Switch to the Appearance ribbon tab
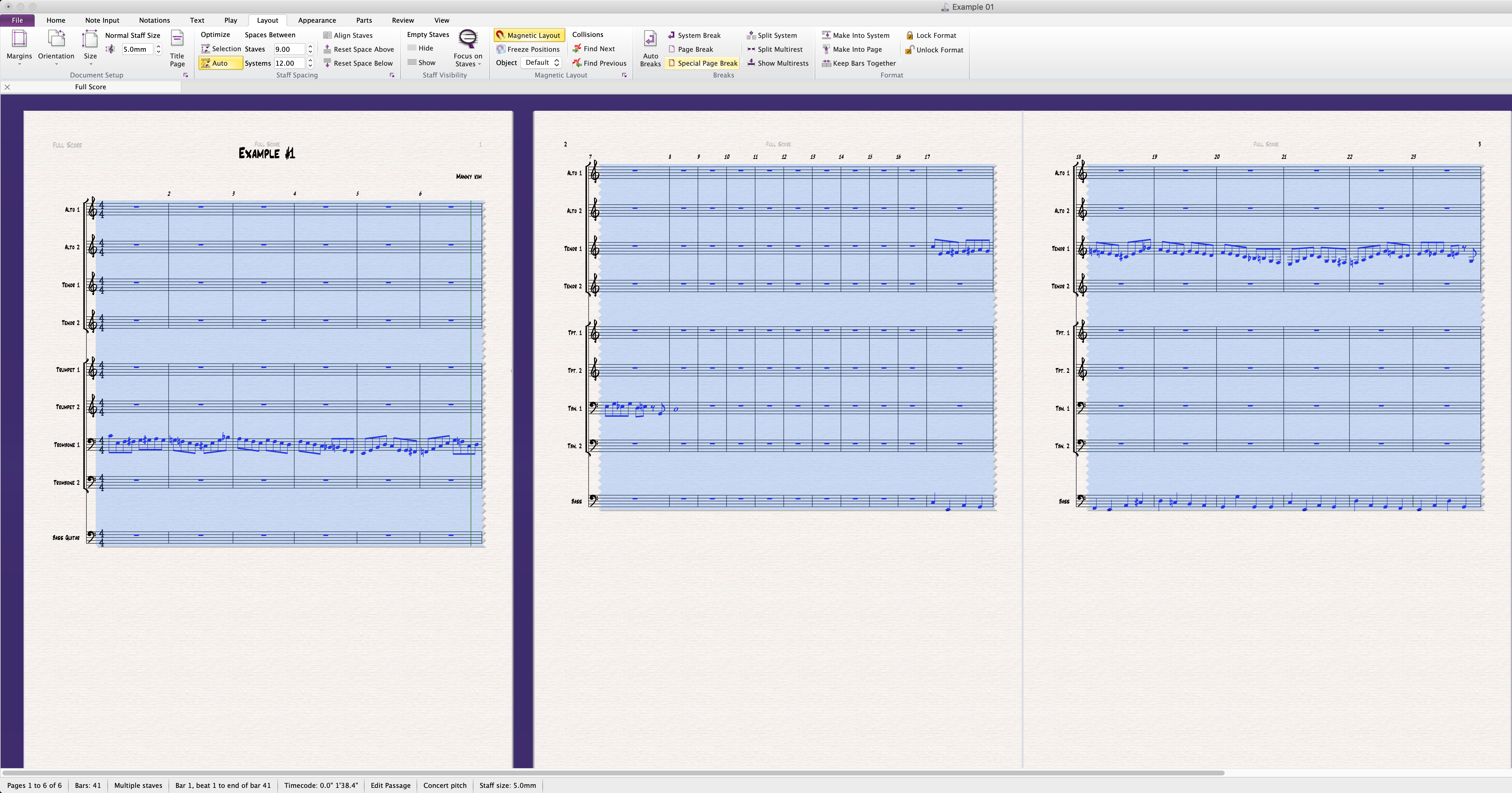The width and height of the screenshot is (1512, 793). pyautogui.click(x=316, y=20)
